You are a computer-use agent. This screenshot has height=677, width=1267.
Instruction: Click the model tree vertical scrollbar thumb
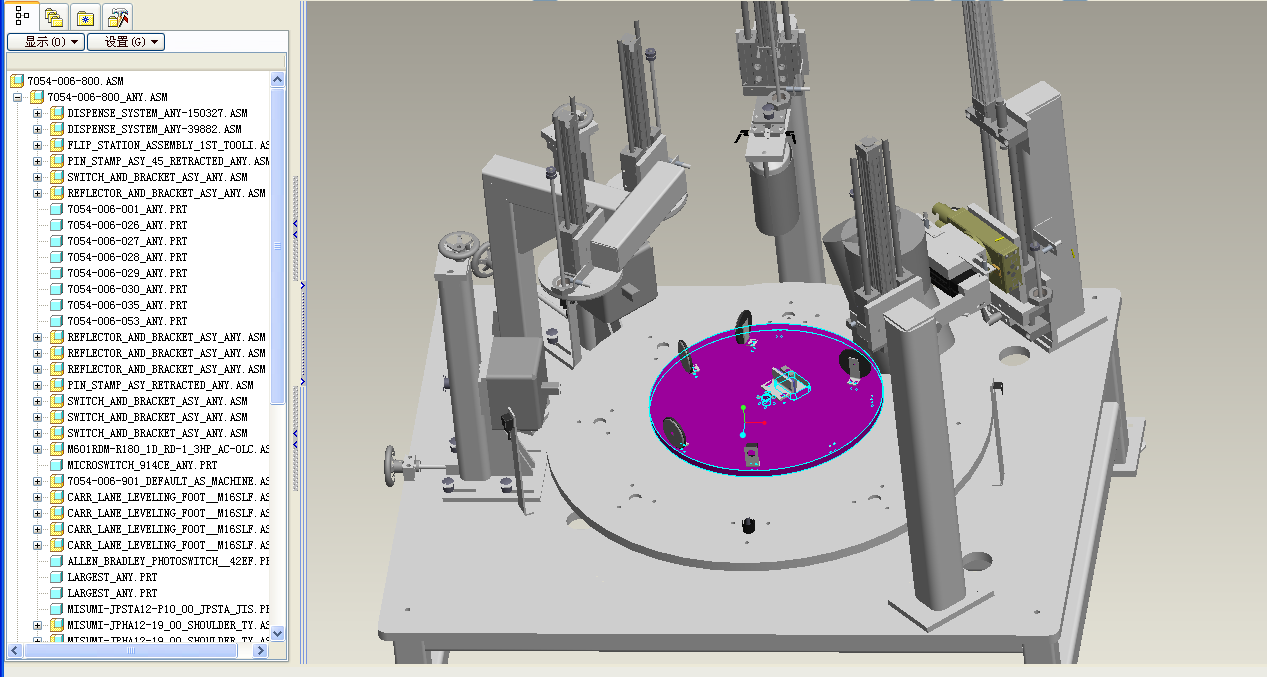tap(278, 246)
